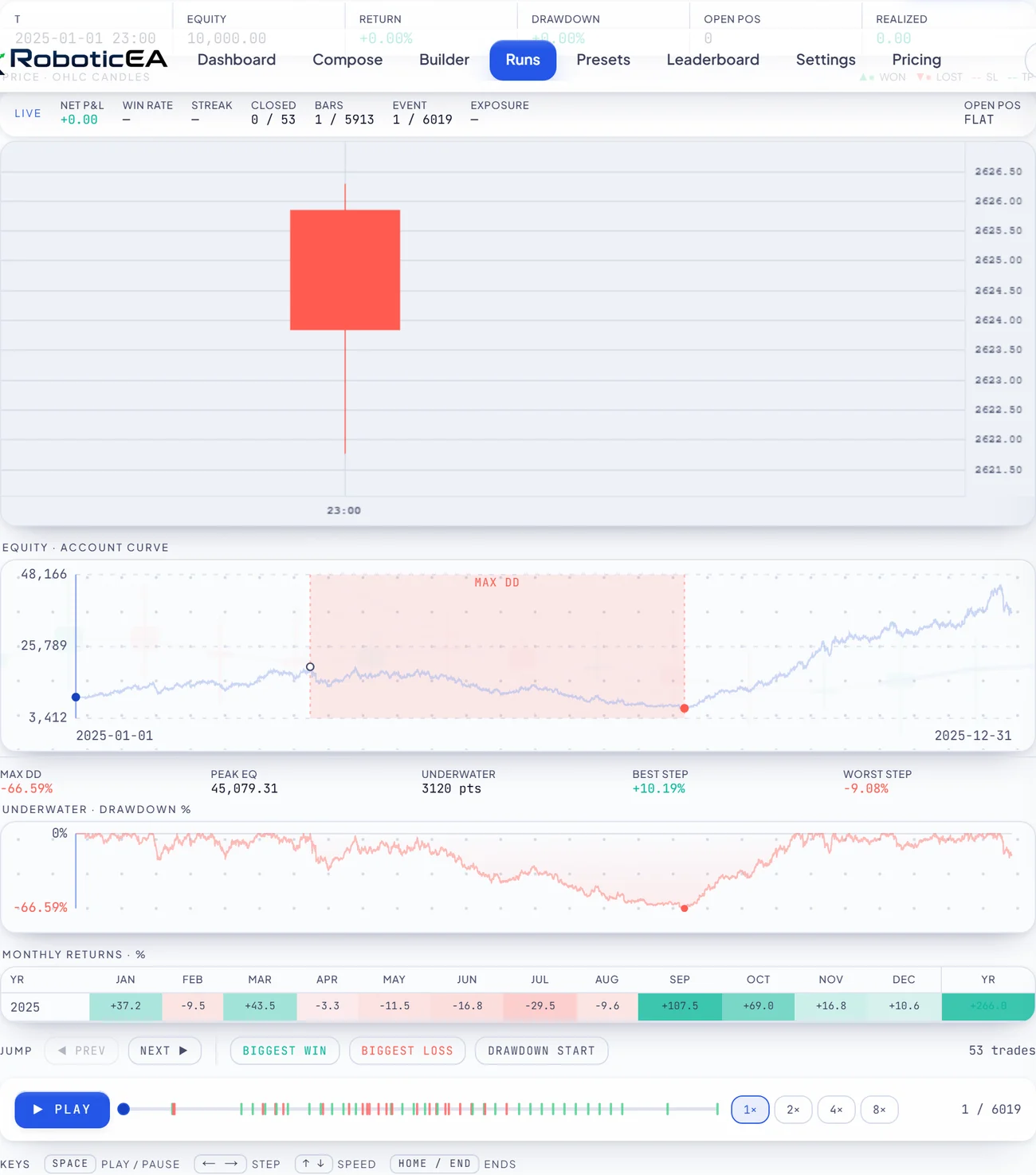Screen dimensions: 1036x1175
Task: Jump to the BIGGEST LOSS trade
Action: coord(407,1051)
